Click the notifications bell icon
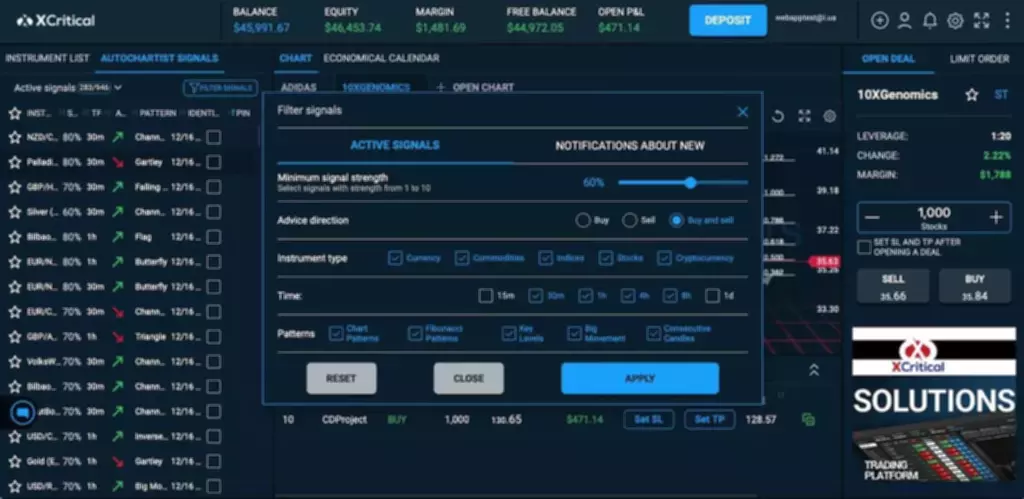The height and width of the screenshot is (499, 1024). click(930, 20)
